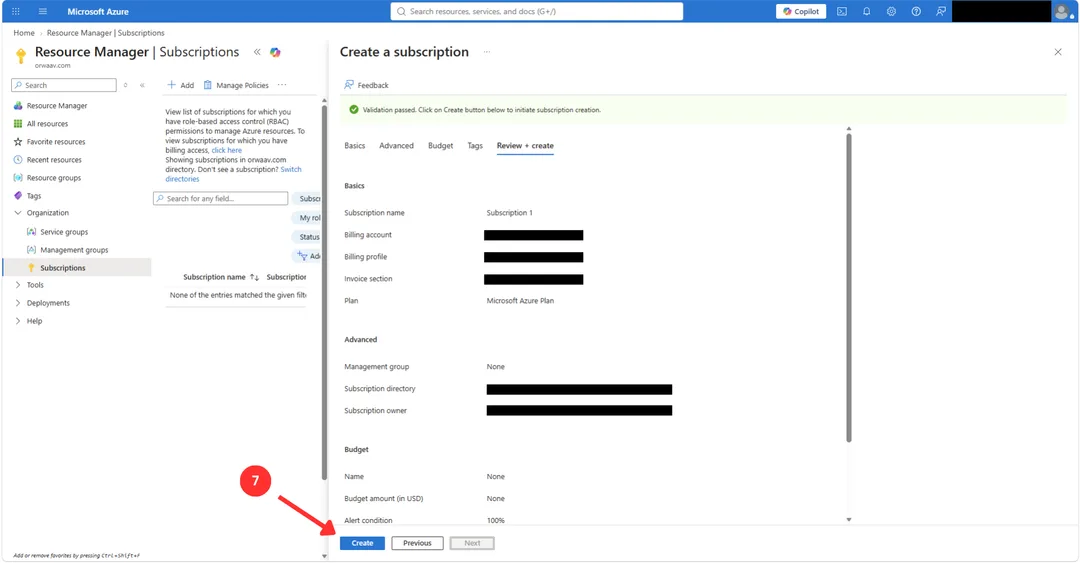The image size is (1080, 563).
Task: Click the Copilot icon beside Subscriptions title
Action: [x=275, y=52]
